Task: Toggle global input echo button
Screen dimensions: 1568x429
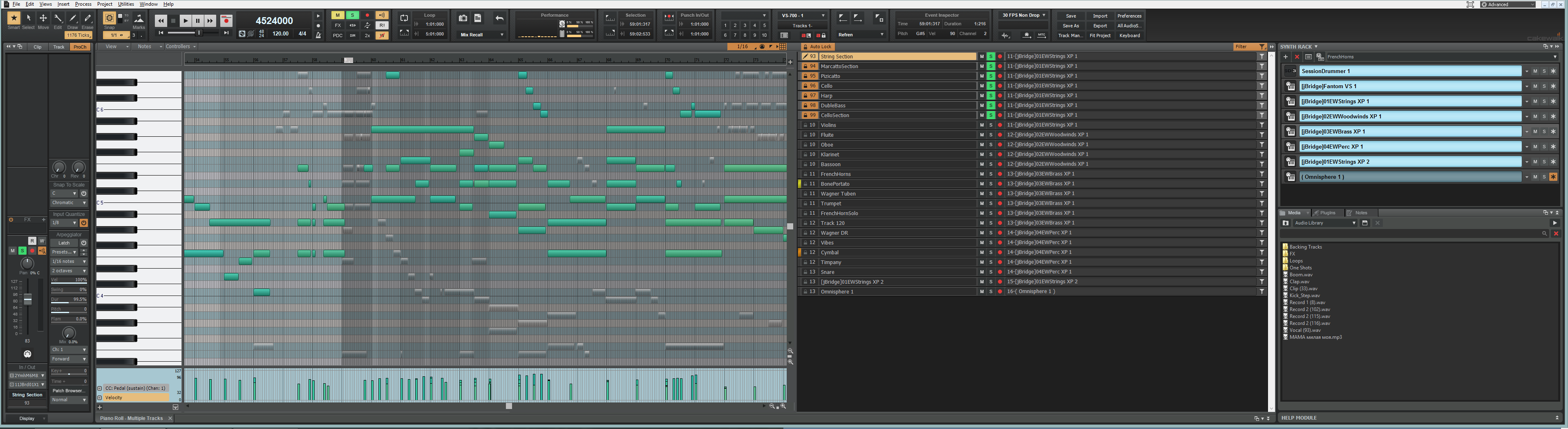Action: tap(382, 15)
